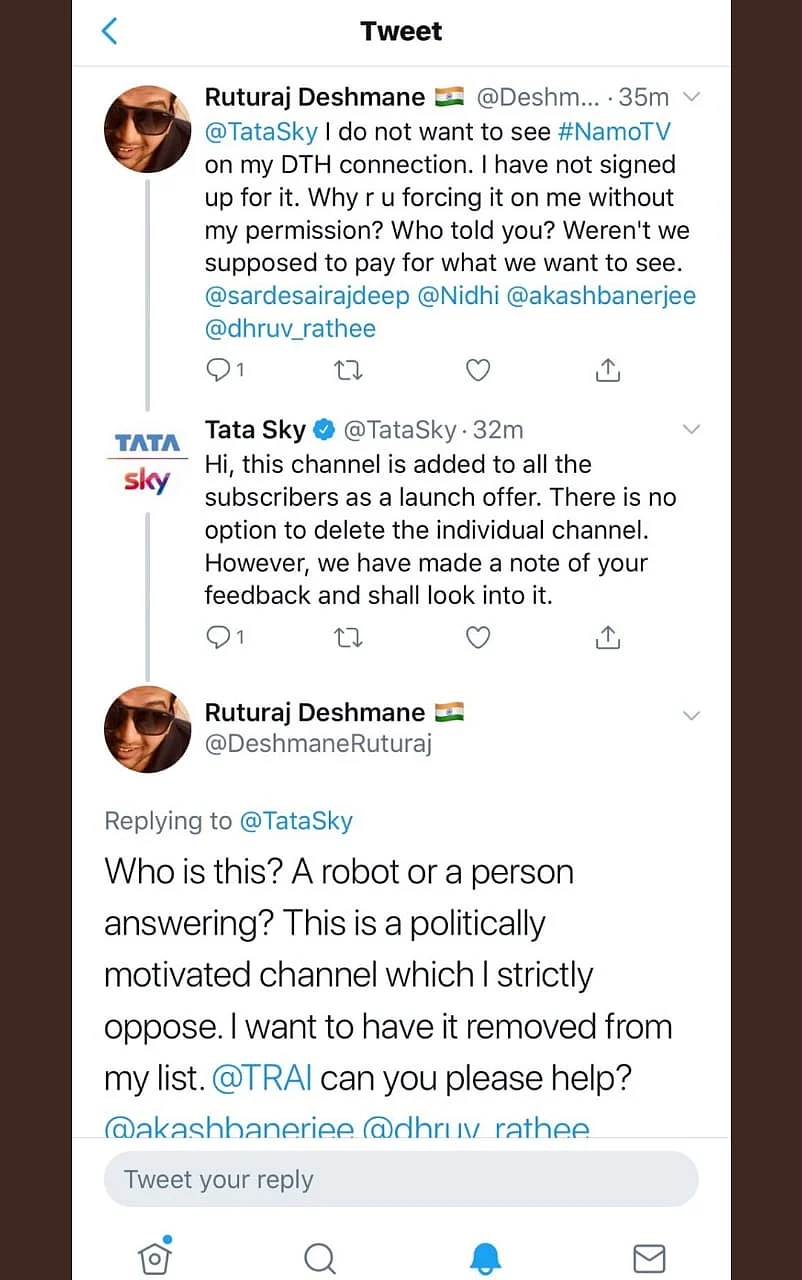Open the Home feed from bottom navigation
The width and height of the screenshot is (802, 1280).
point(154,1259)
